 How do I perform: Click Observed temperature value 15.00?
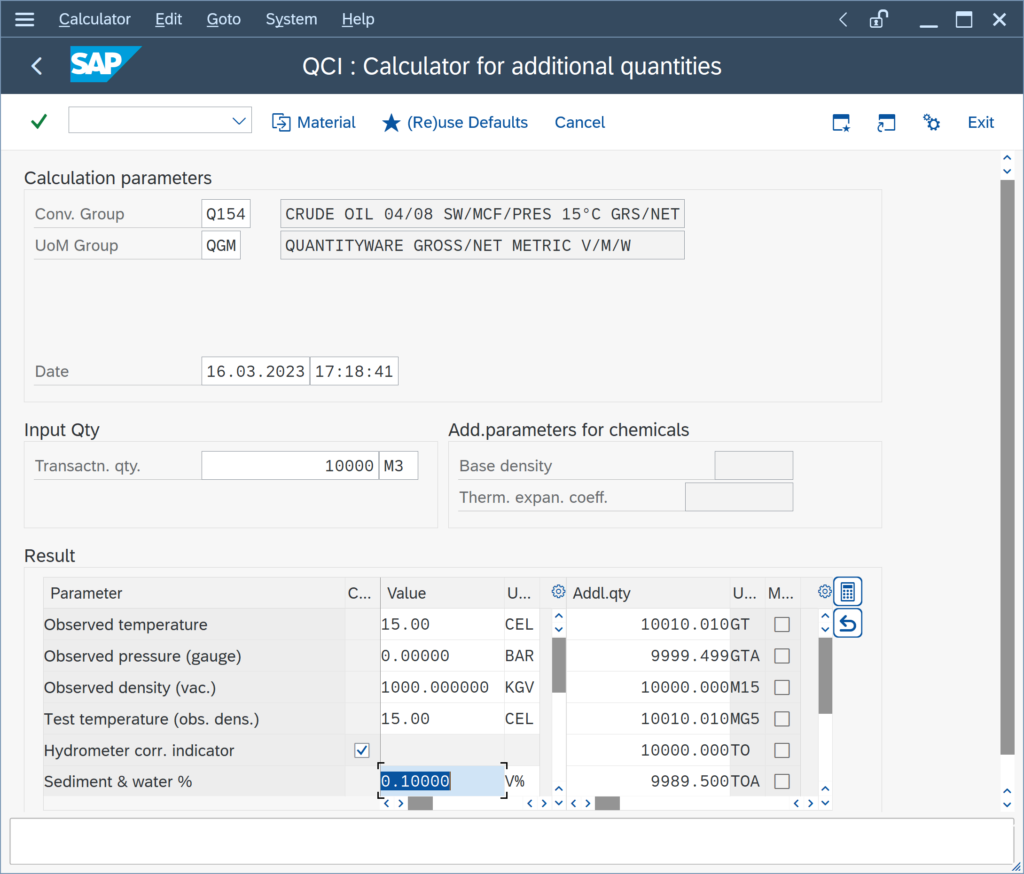(x=442, y=624)
